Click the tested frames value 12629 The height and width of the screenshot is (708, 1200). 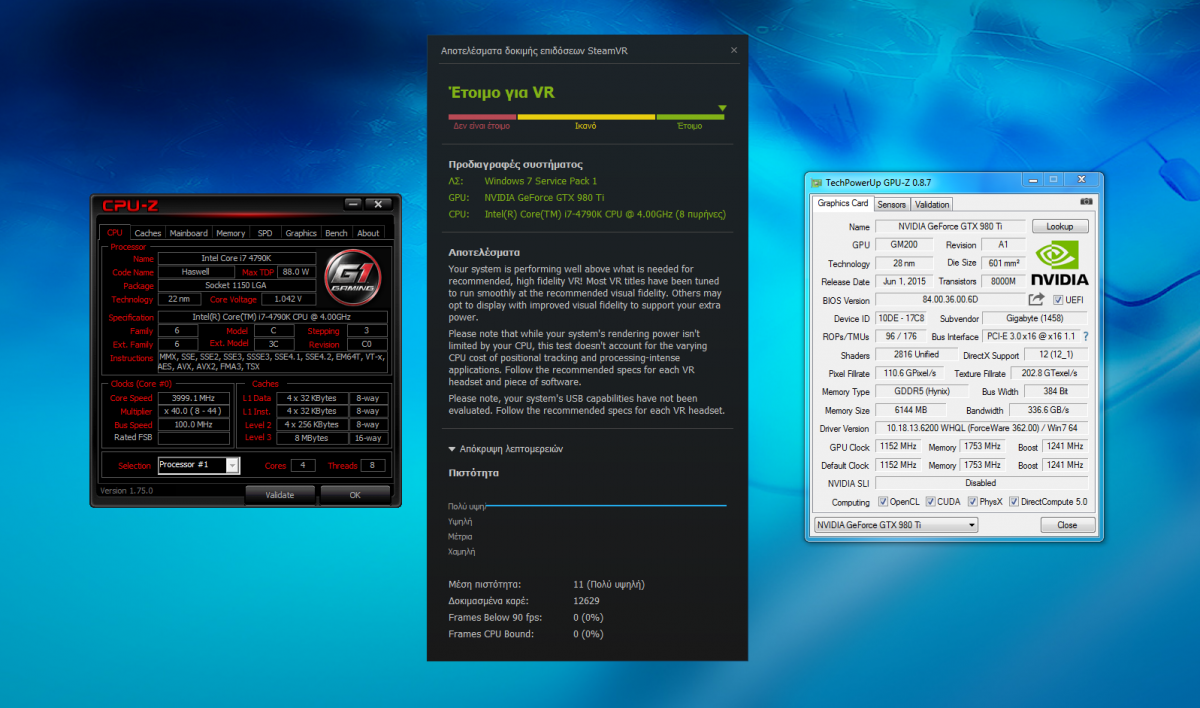click(x=586, y=600)
